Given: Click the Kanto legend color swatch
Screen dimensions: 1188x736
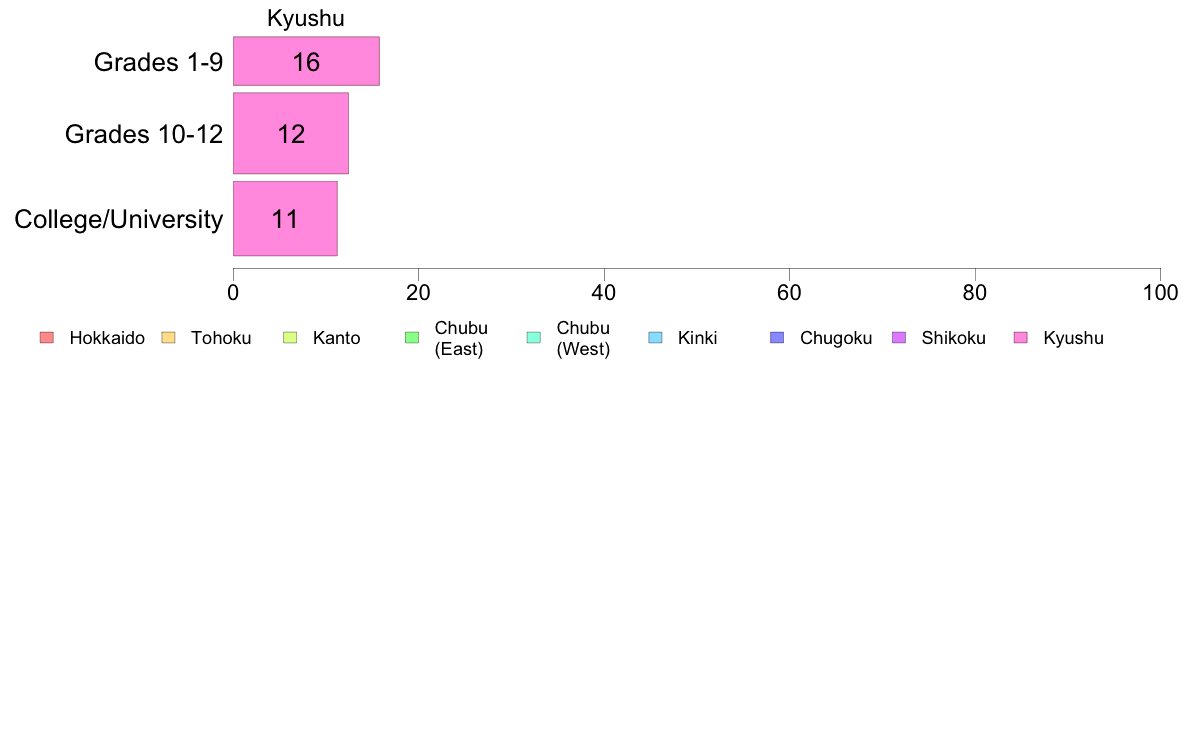Looking at the screenshot, I should point(290,338).
